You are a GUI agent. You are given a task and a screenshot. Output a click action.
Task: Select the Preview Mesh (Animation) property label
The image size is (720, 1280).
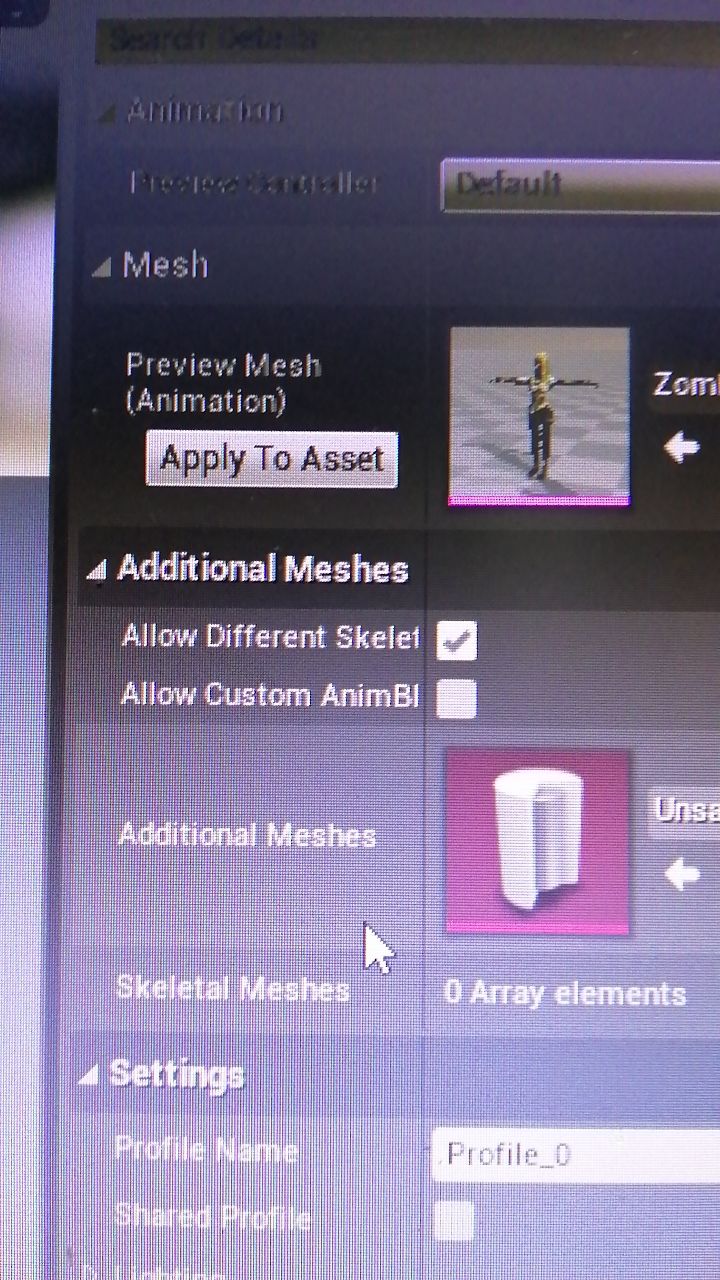click(223, 383)
